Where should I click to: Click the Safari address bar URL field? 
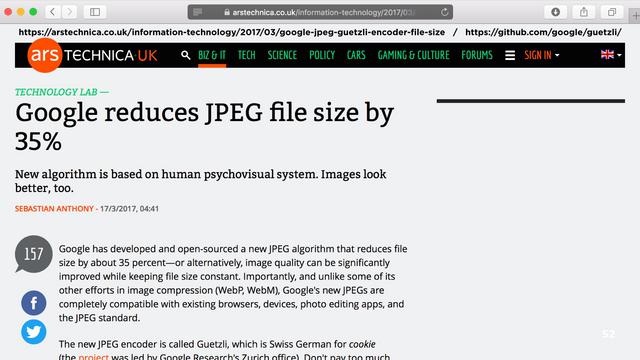pos(320,12)
